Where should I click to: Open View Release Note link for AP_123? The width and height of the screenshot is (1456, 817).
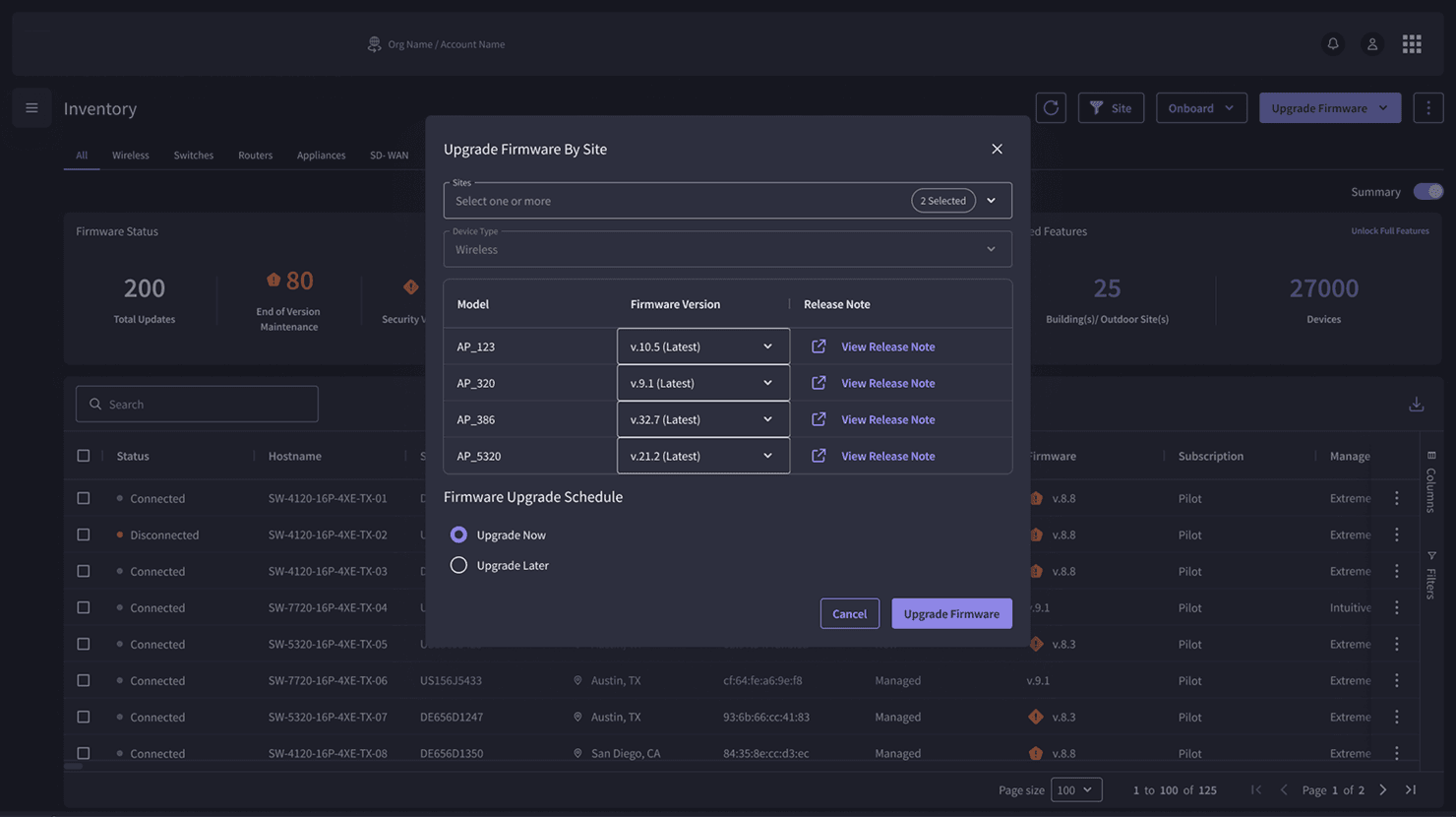pyautogui.click(x=887, y=346)
